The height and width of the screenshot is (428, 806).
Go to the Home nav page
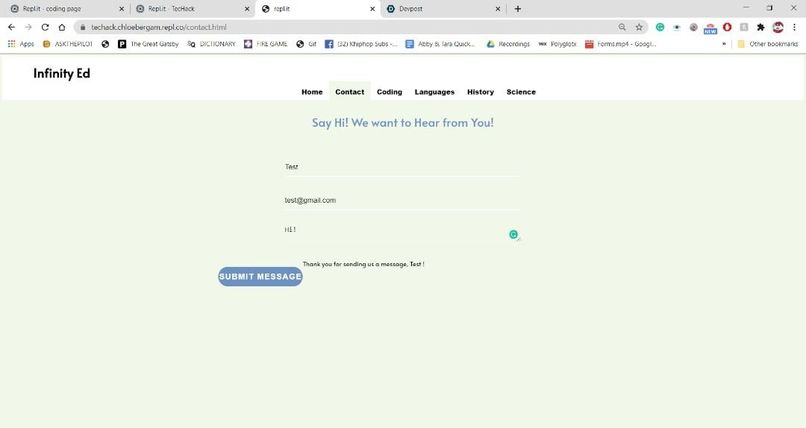[x=312, y=92]
